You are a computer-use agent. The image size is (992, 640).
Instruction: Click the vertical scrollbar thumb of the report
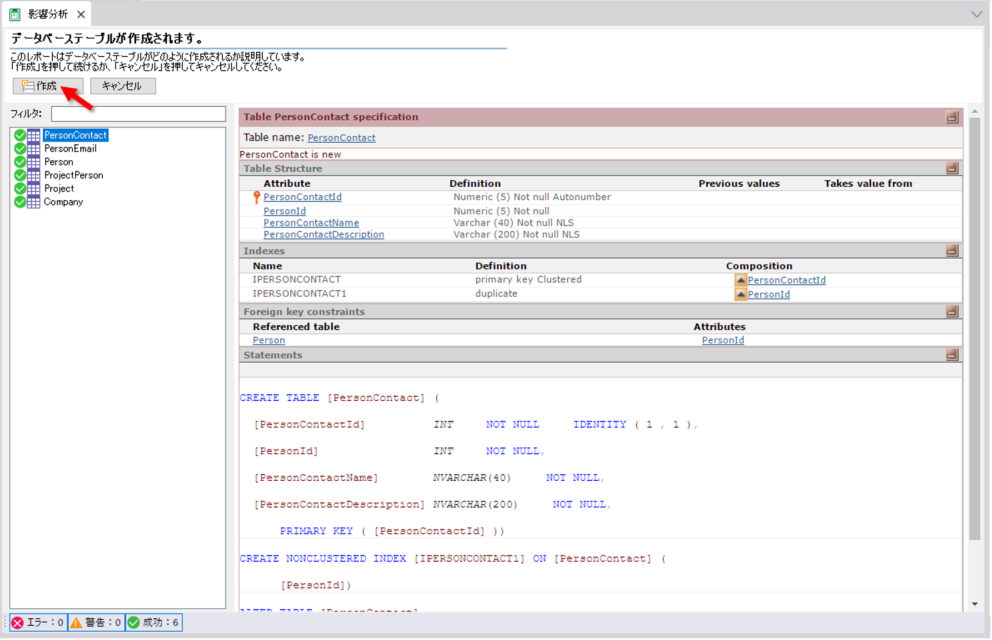click(x=975, y=329)
